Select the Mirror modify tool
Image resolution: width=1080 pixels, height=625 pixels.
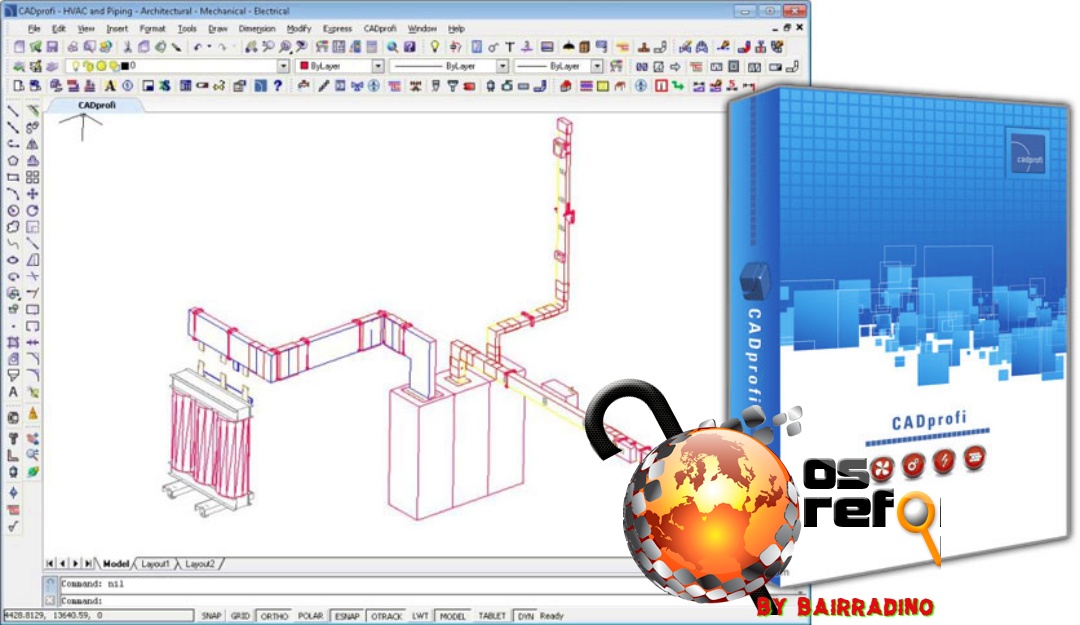coord(32,144)
